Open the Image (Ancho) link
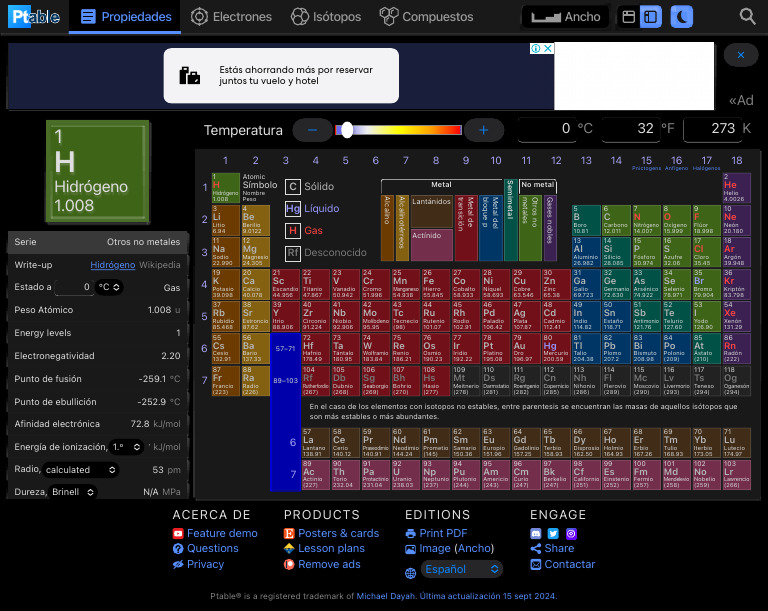 (x=450, y=548)
